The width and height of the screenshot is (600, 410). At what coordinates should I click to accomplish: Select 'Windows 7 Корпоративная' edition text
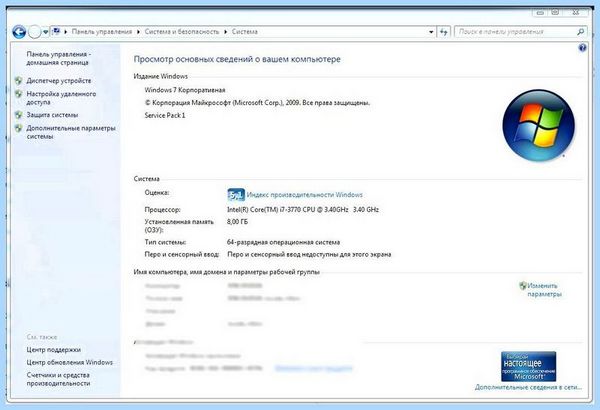tap(185, 90)
